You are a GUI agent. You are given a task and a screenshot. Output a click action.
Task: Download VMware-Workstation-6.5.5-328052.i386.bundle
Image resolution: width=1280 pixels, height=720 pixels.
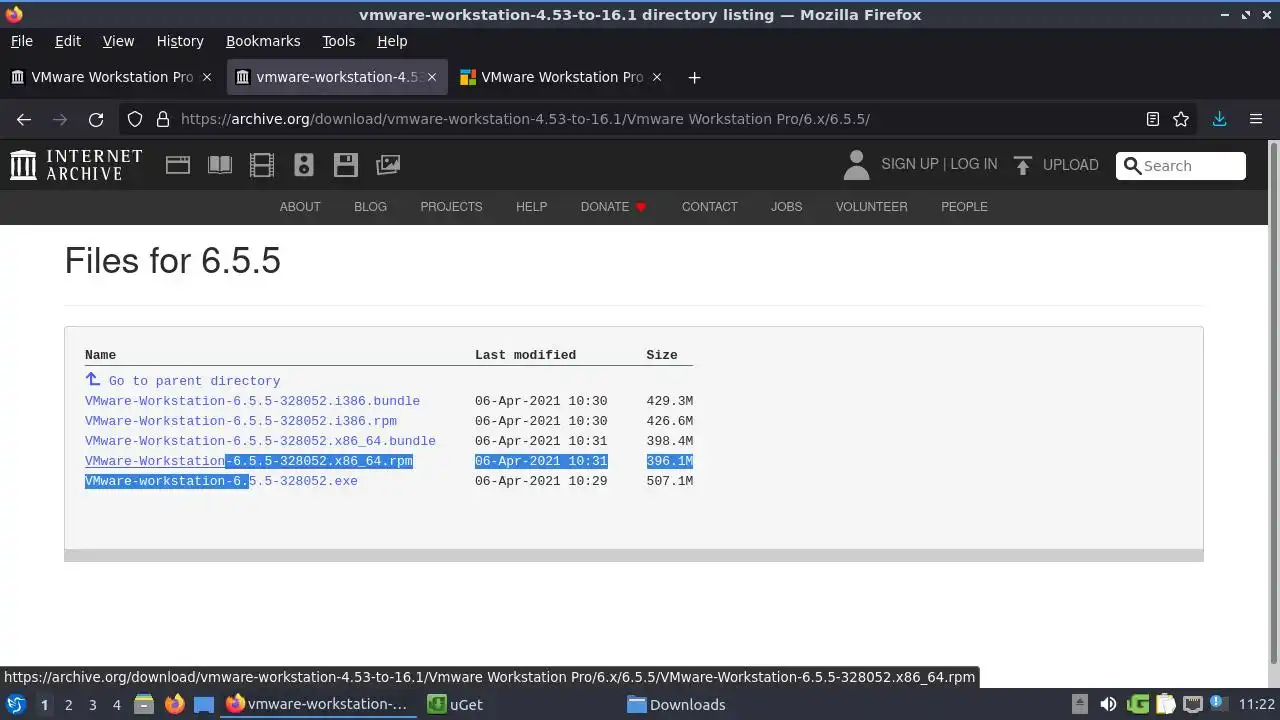(x=252, y=401)
